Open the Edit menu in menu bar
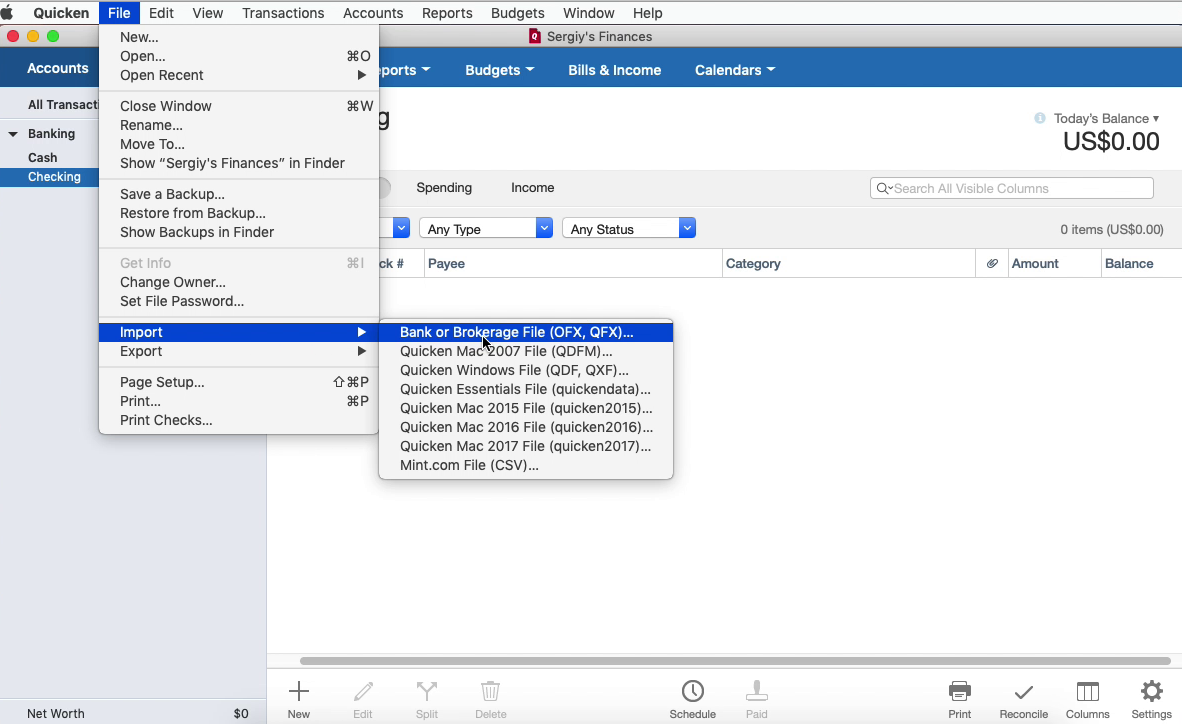The width and height of the screenshot is (1182, 724). (x=161, y=13)
